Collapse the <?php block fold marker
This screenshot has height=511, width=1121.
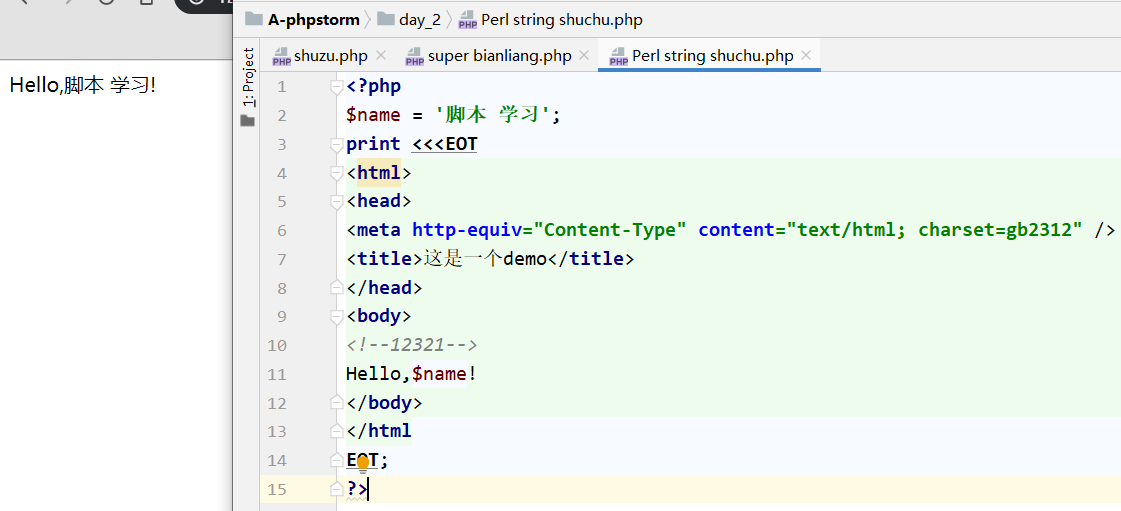pos(337,87)
